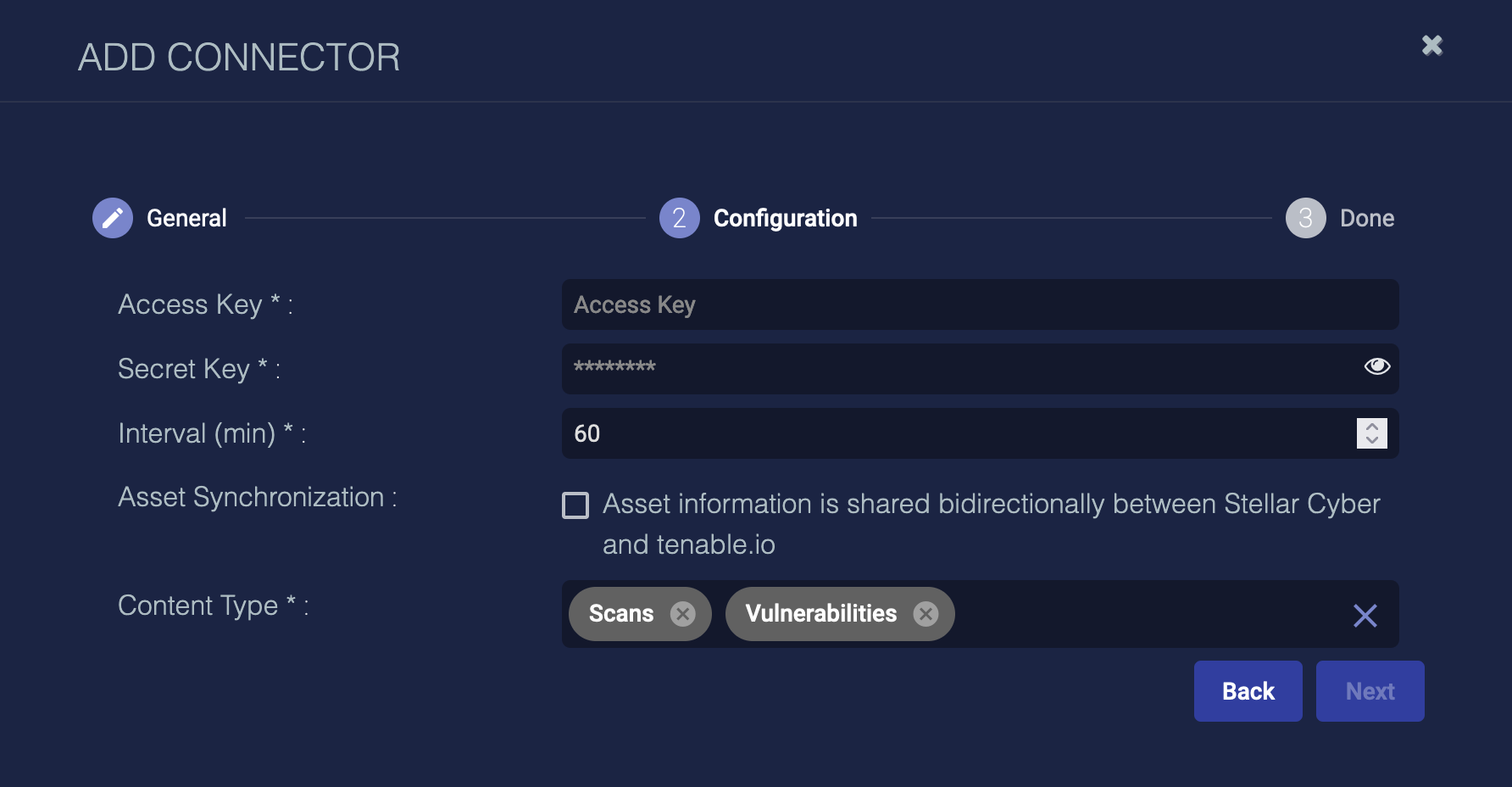The image size is (1512, 787).
Task: Increase the interval using up arrow
Action: (1372, 426)
